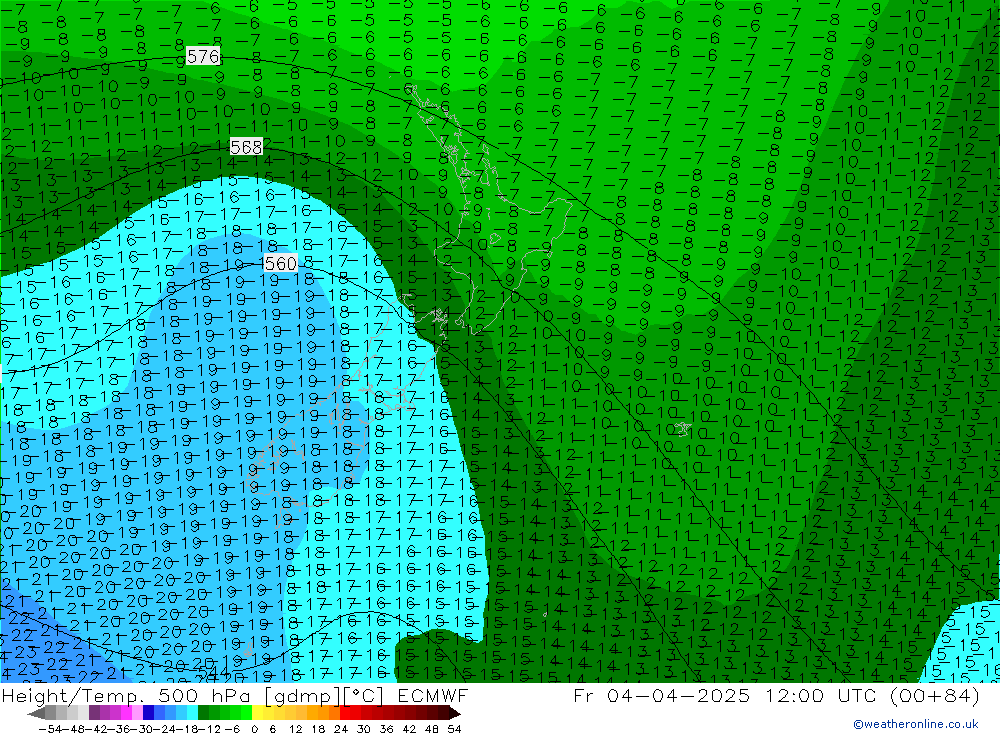This screenshot has width=1000, height=733.
Task: Pick the dark blue swatch above -30
Action: pos(149,713)
